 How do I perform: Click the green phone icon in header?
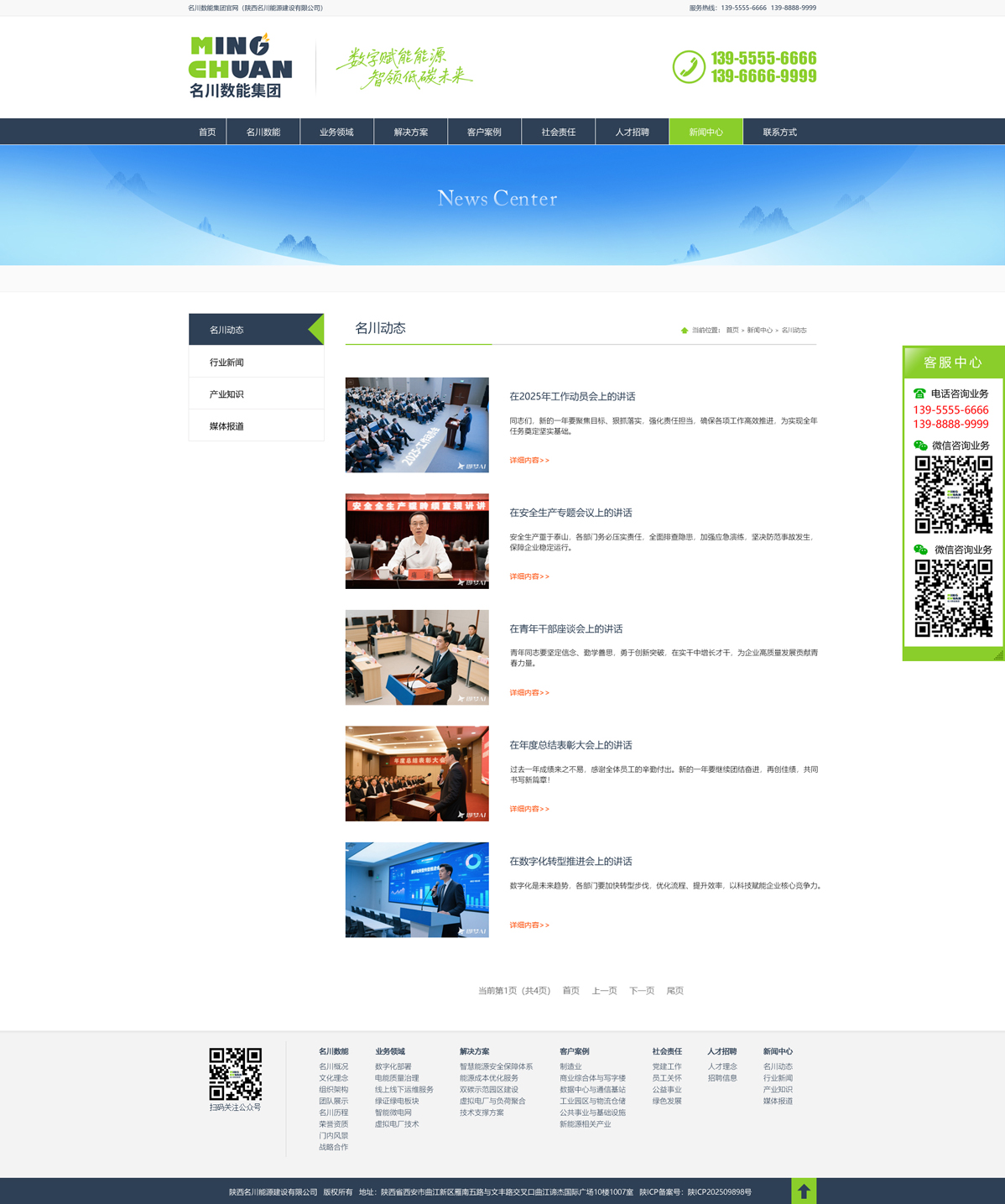(x=689, y=67)
